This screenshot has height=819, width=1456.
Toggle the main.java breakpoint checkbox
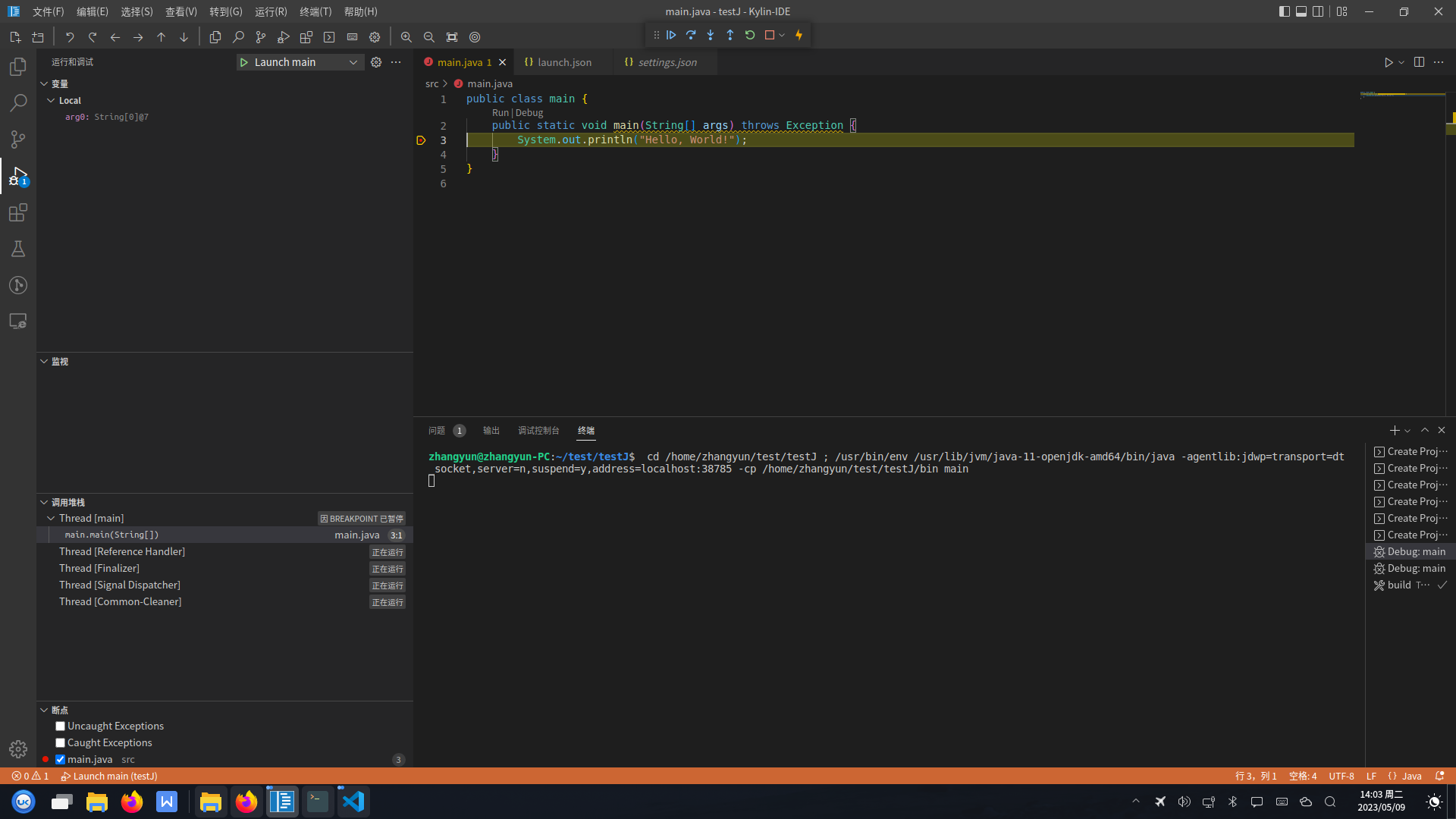[x=61, y=759]
